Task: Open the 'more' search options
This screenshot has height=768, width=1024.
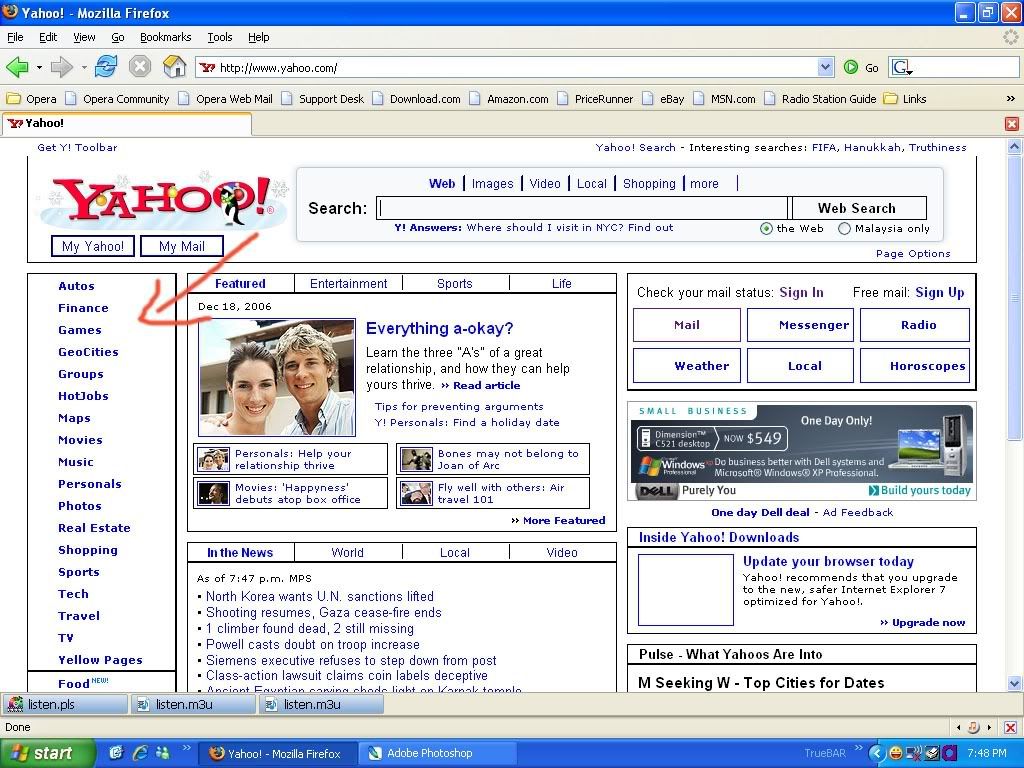Action: (704, 184)
